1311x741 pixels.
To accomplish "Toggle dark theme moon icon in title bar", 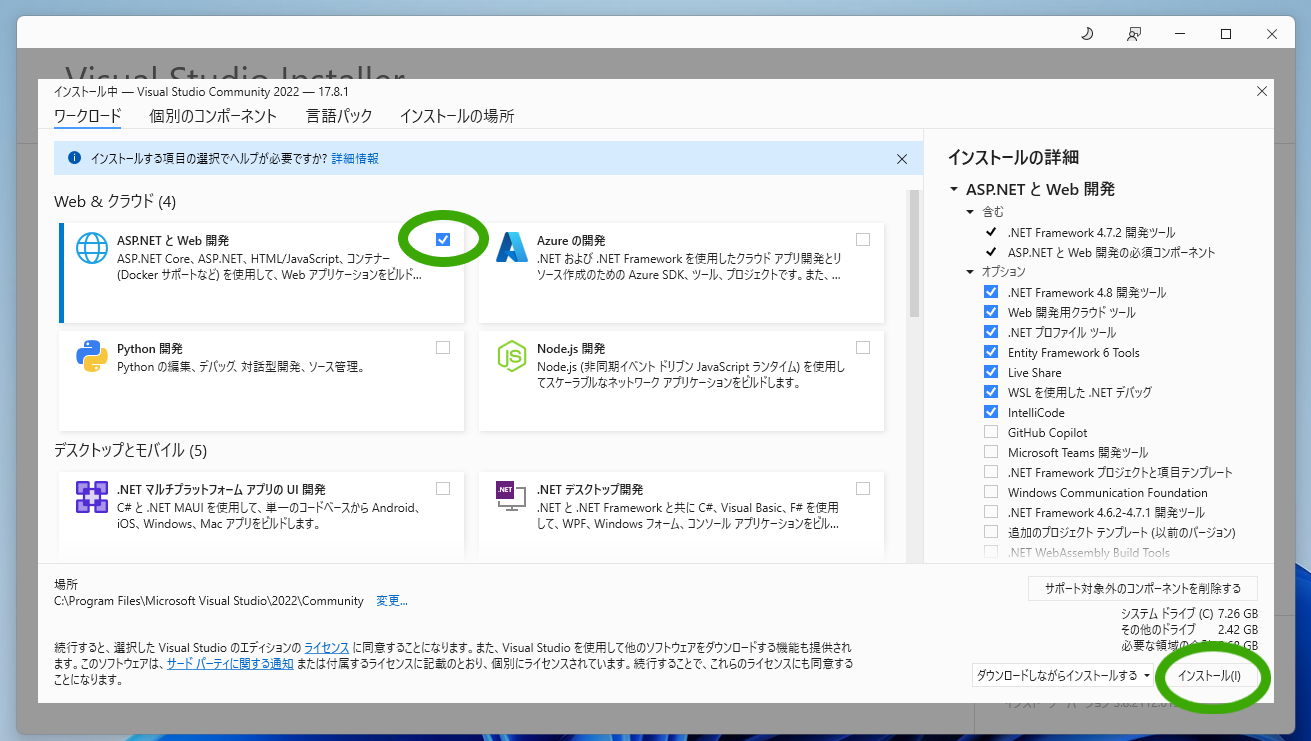I will 1087,34.
